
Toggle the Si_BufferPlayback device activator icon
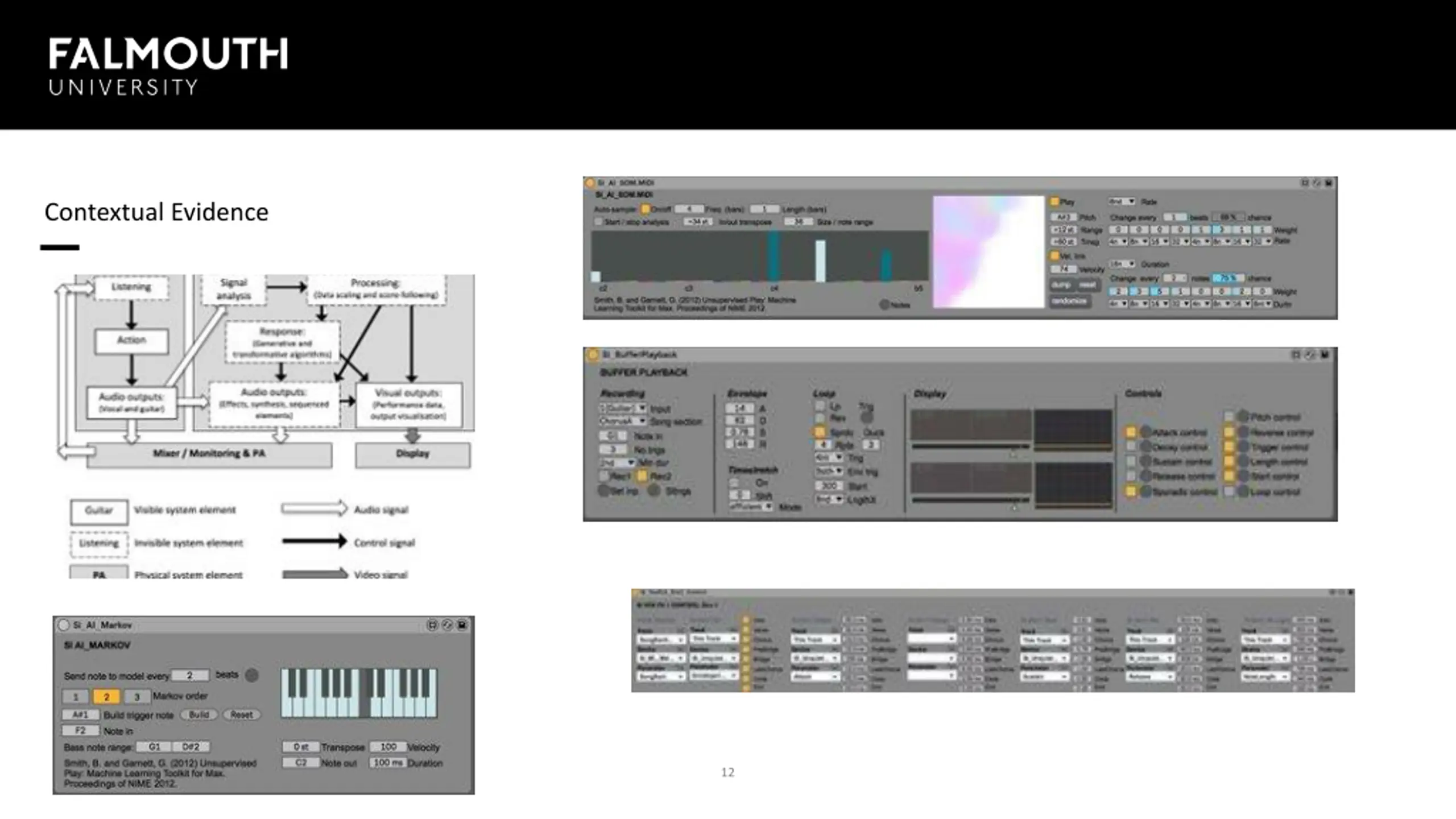(x=593, y=354)
